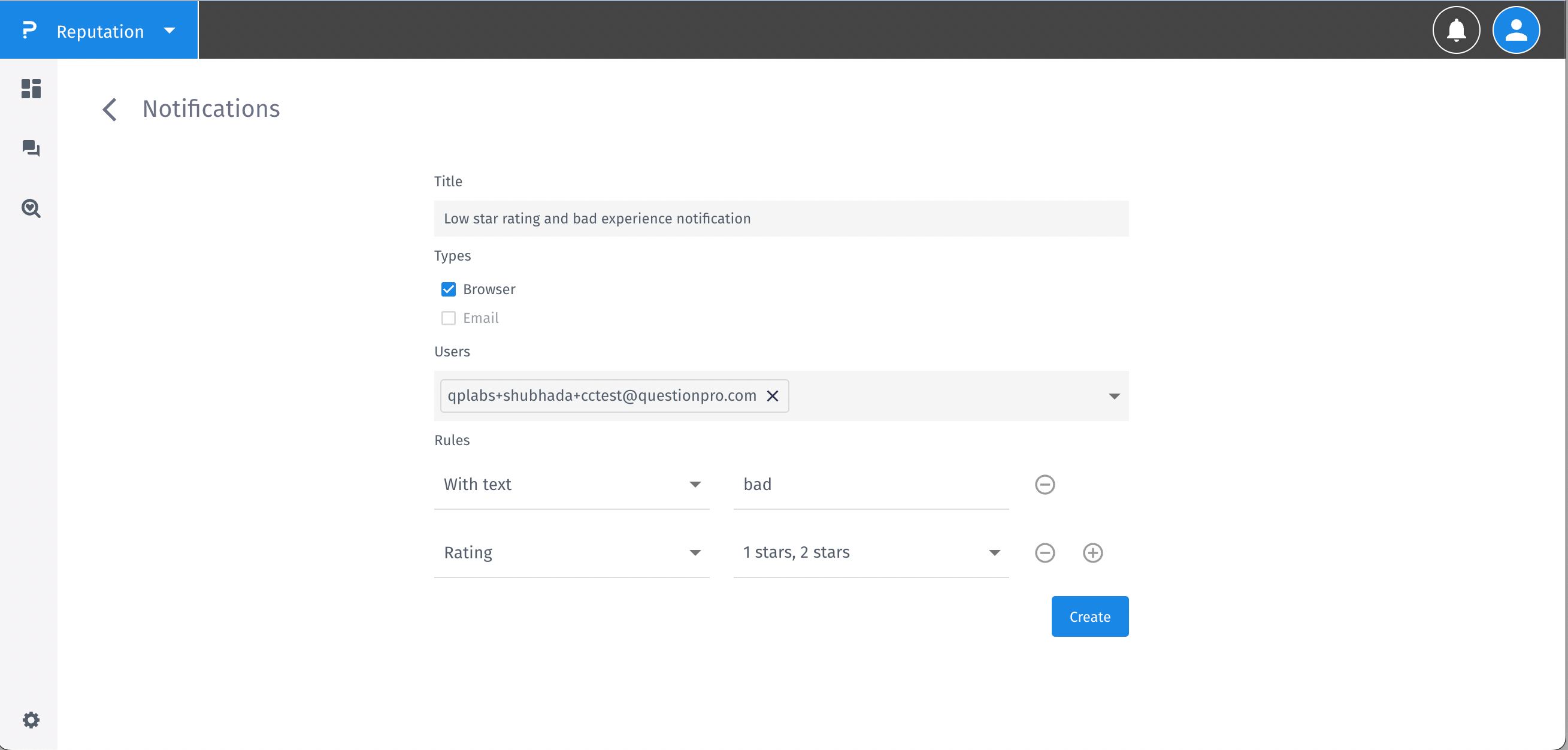Viewport: 1568px width, 750px height.
Task: View notifications via the bell icon
Action: (1456, 30)
